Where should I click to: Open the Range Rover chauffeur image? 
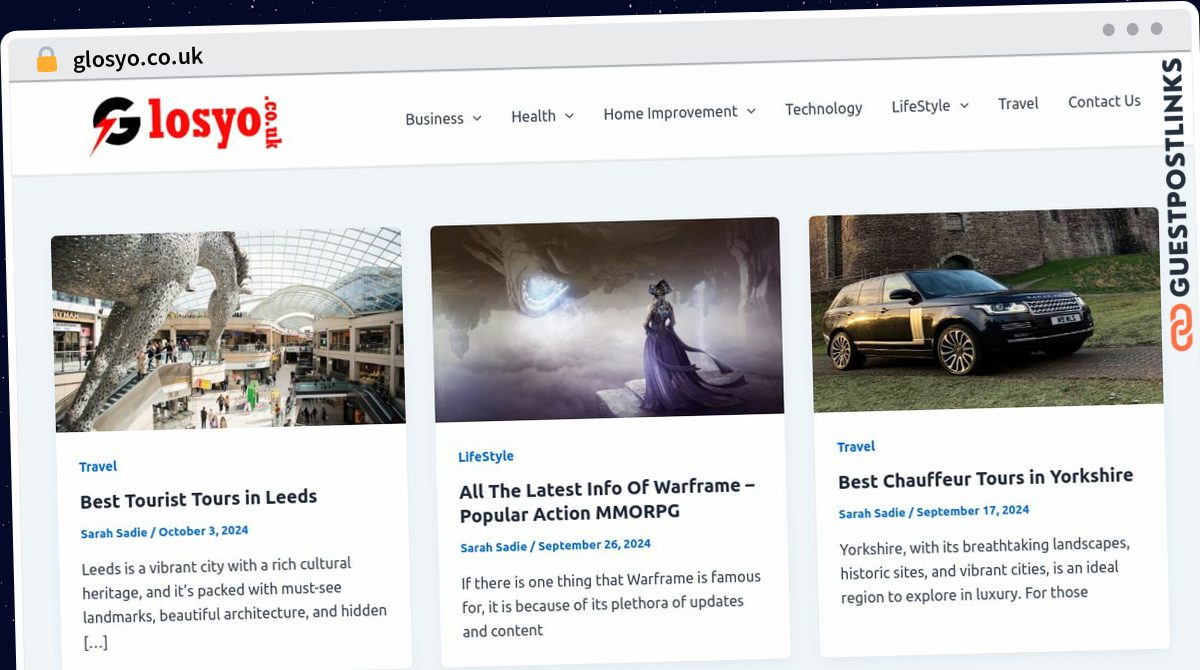click(x=986, y=309)
